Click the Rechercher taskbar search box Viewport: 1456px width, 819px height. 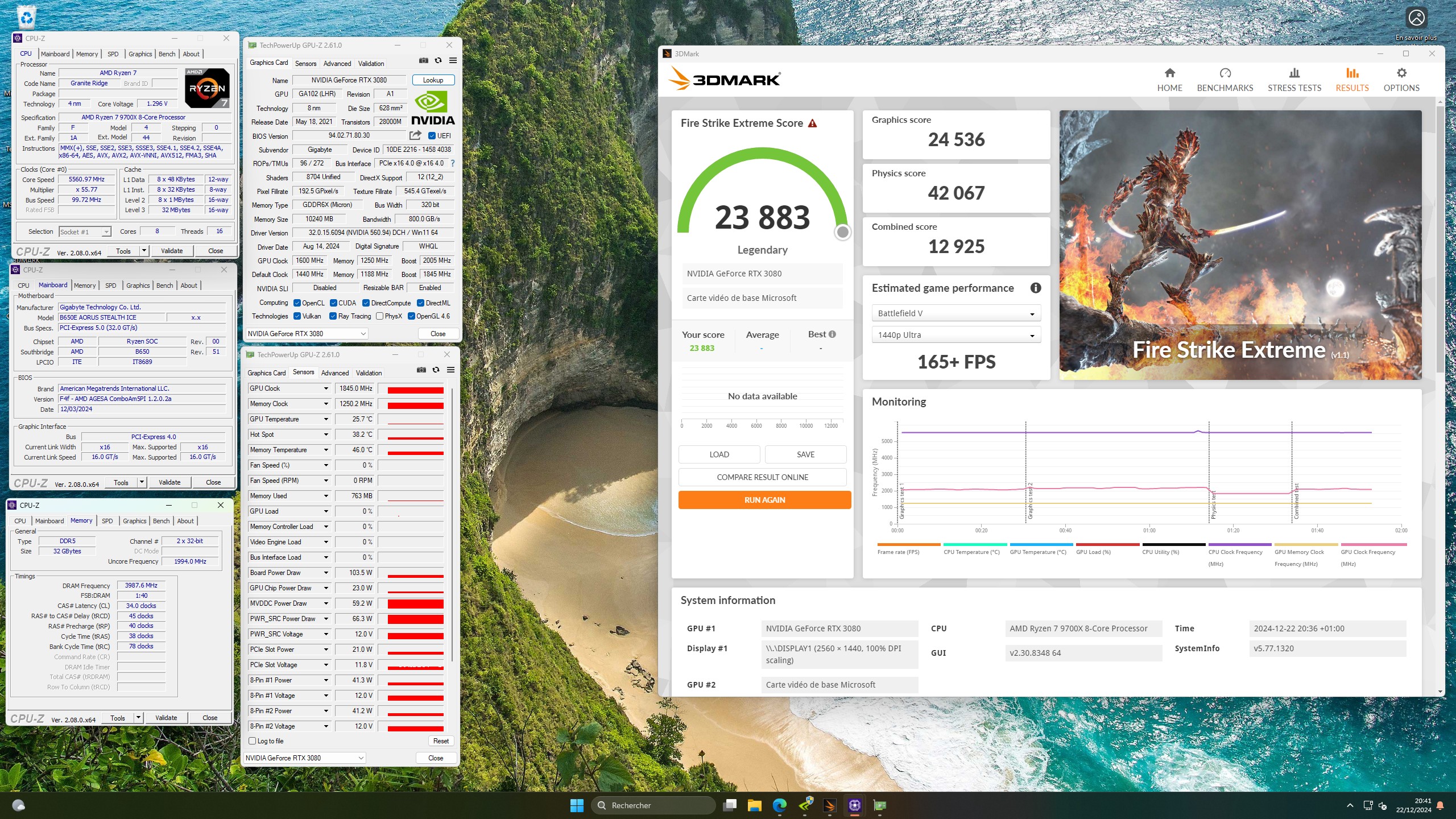(653, 805)
